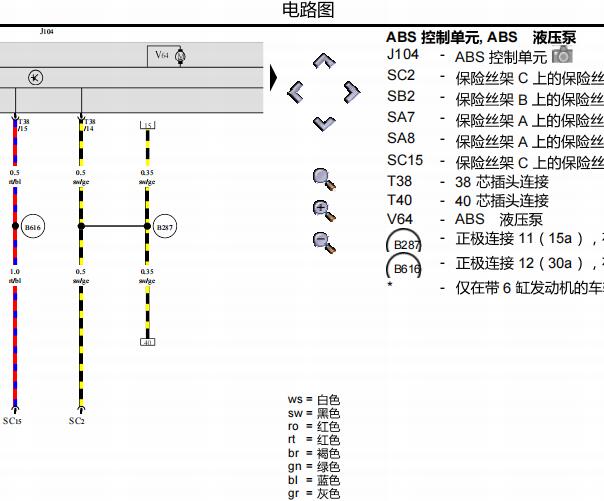
Task: Click the 正极连接 11 (15a) description
Action: click(x=530, y=239)
